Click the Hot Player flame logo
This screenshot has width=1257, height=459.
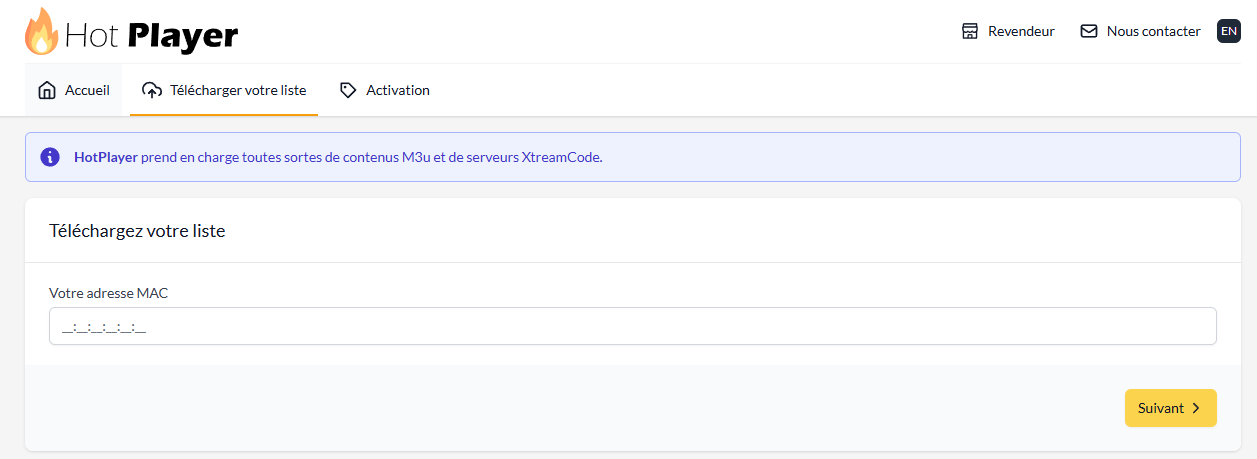click(41, 31)
